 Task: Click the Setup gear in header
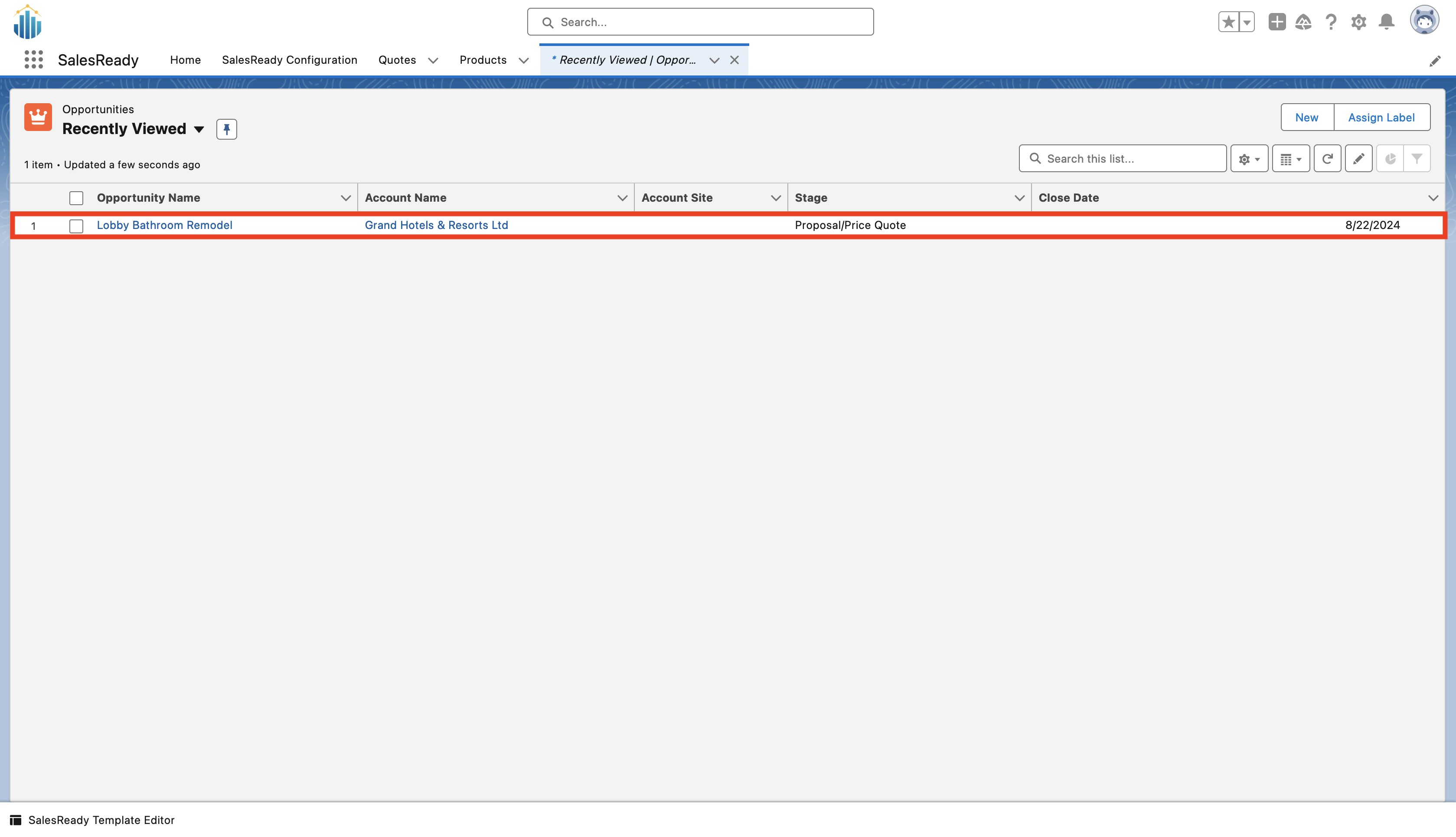point(1358,22)
